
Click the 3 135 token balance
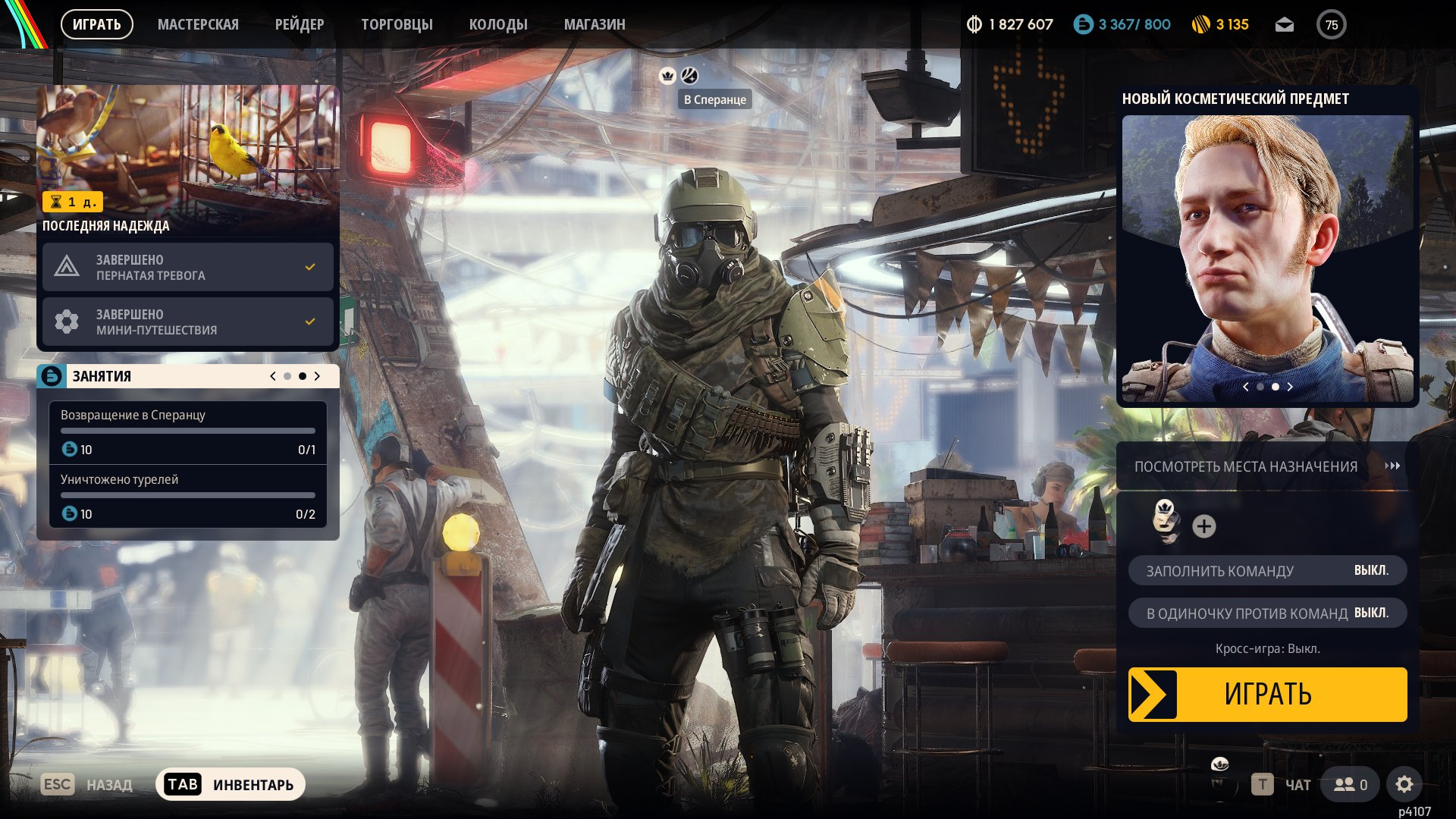(1232, 24)
